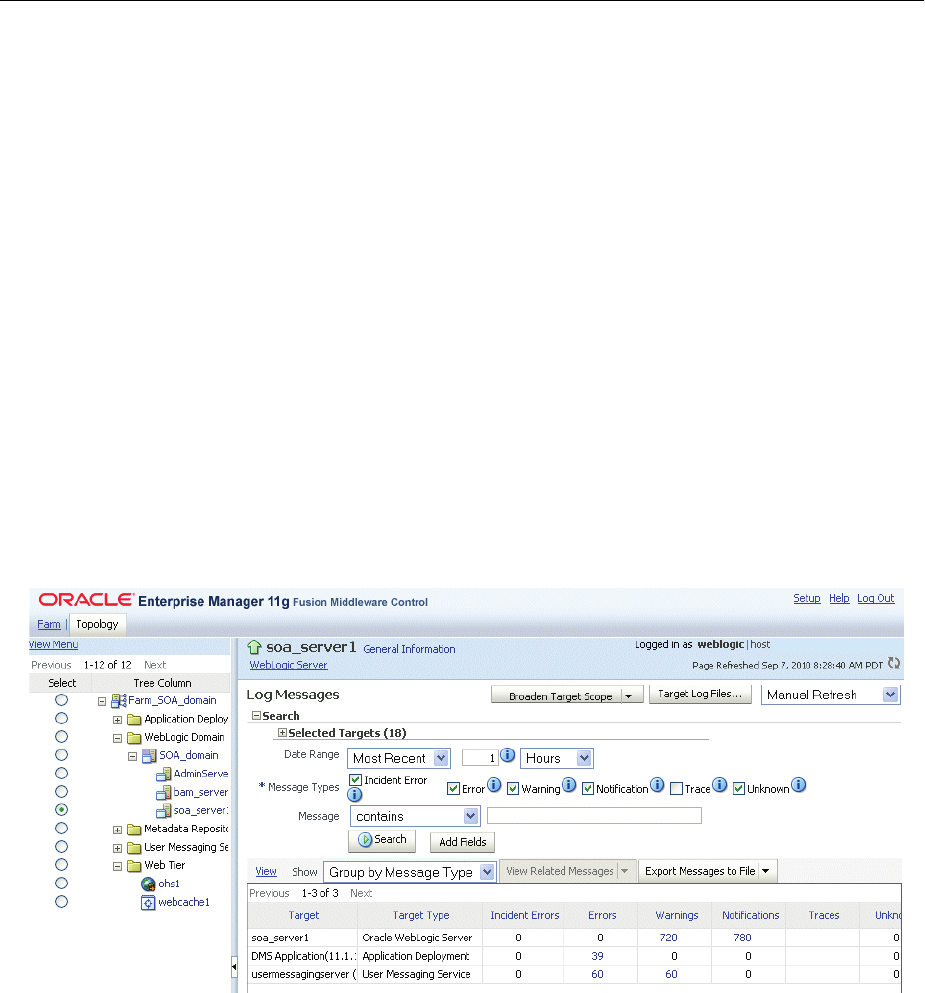Open Broaden Target Scope dropdown arrow

(629, 696)
